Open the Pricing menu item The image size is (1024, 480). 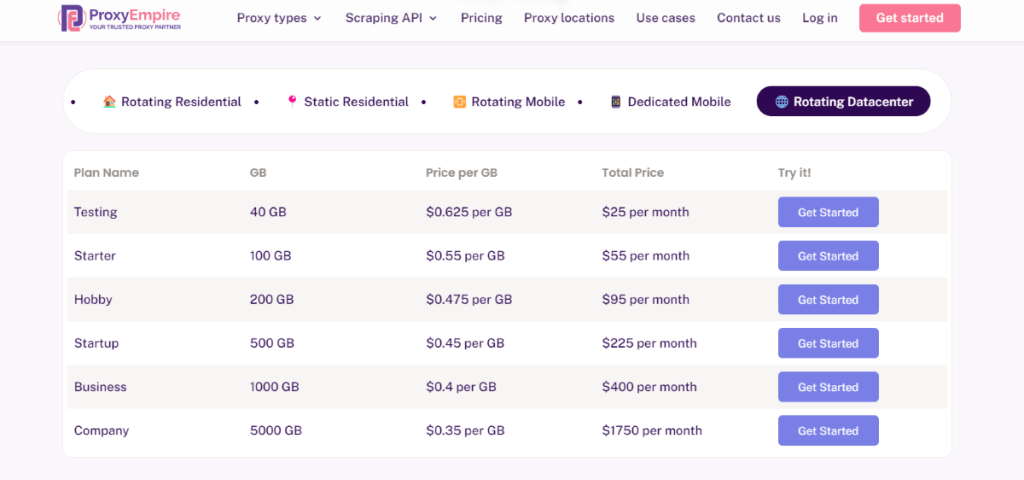tap(481, 18)
